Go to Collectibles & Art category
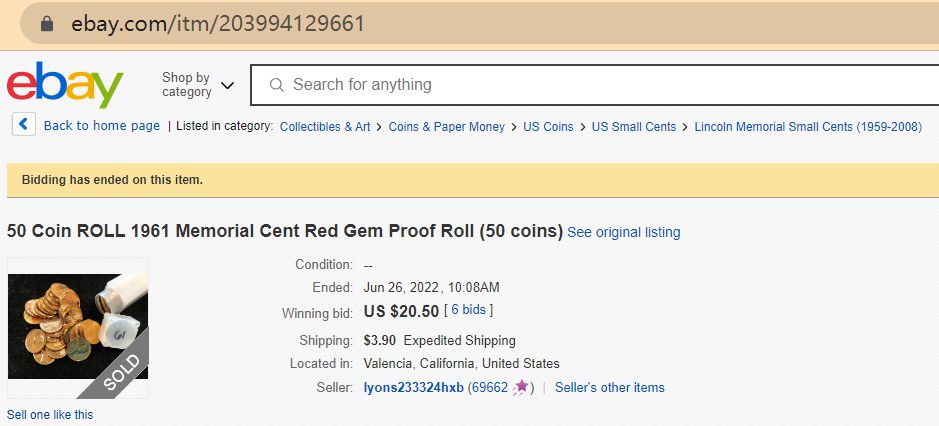The height and width of the screenshot is (426, 939). pyautogui.click(x=325, y=127)
